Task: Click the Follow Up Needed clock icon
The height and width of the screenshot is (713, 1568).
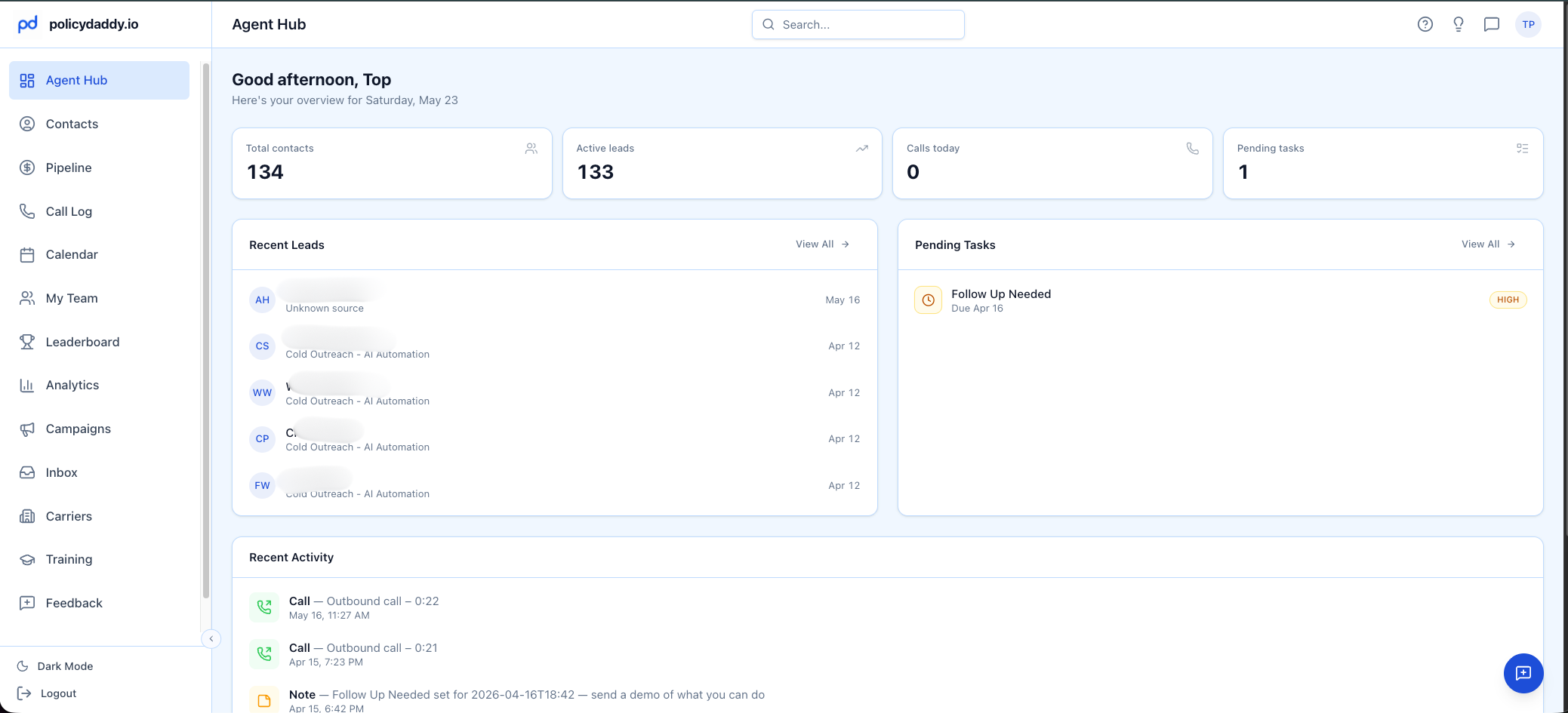Action: pyautogui.click(x=928, y=300)
